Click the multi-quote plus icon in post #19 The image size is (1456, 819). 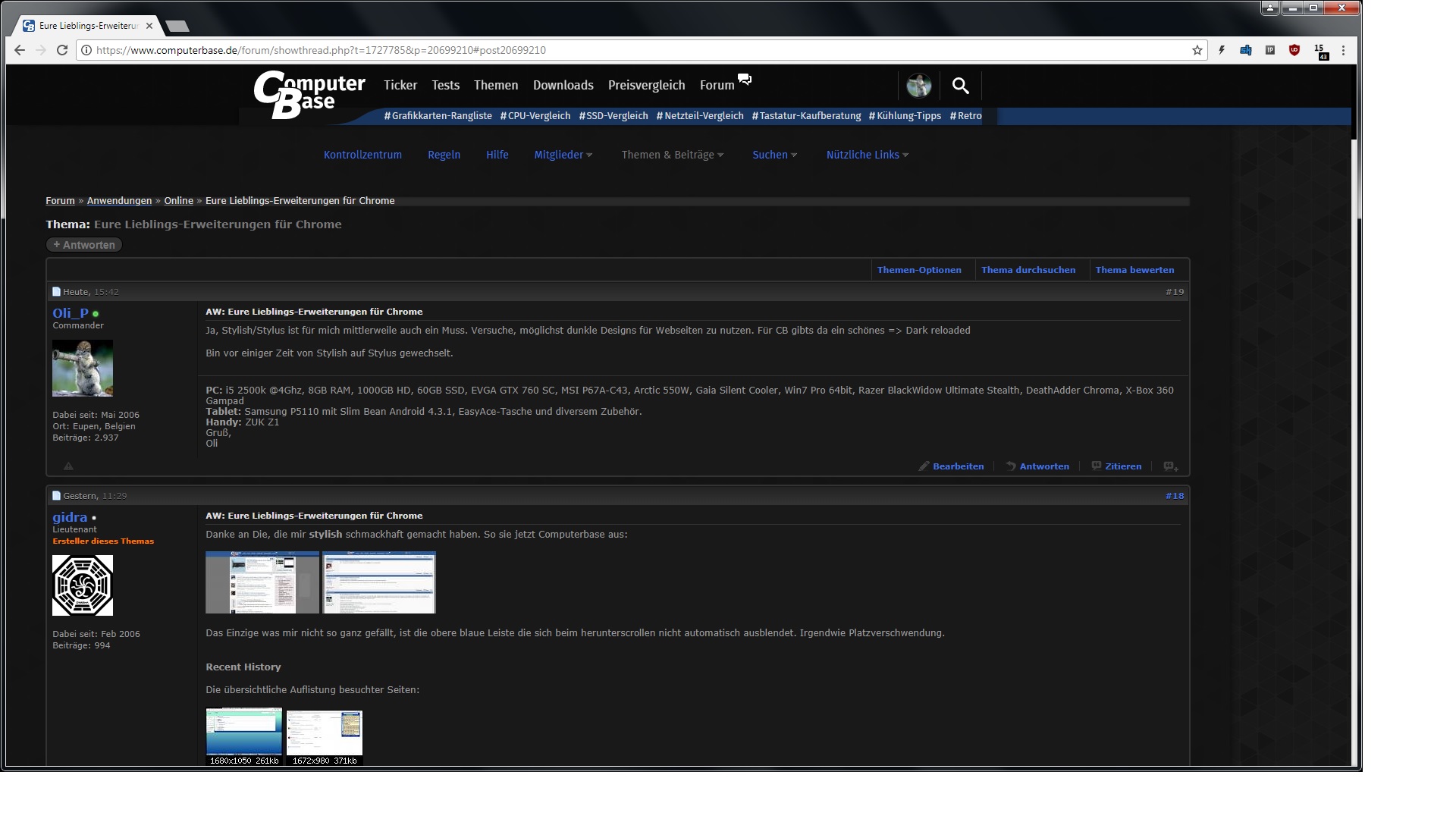[1171, 466]
